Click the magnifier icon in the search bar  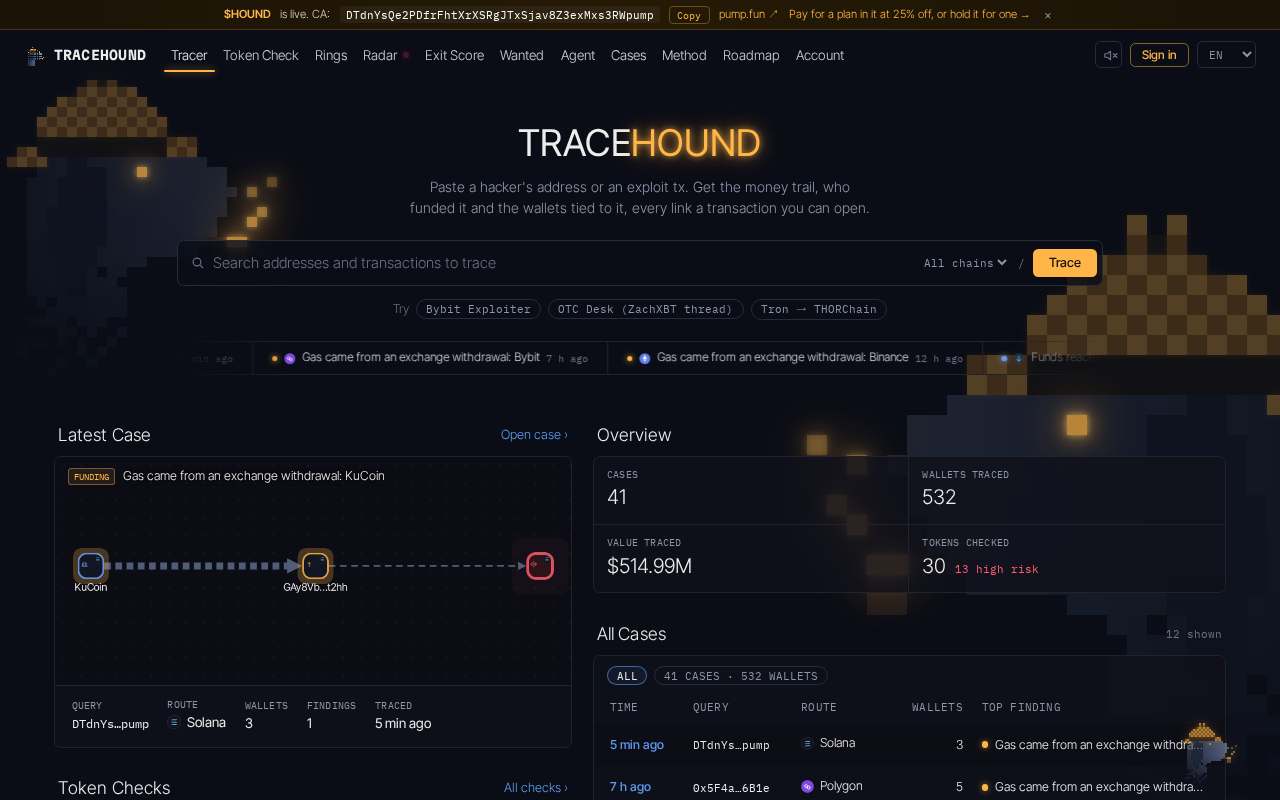198,263
